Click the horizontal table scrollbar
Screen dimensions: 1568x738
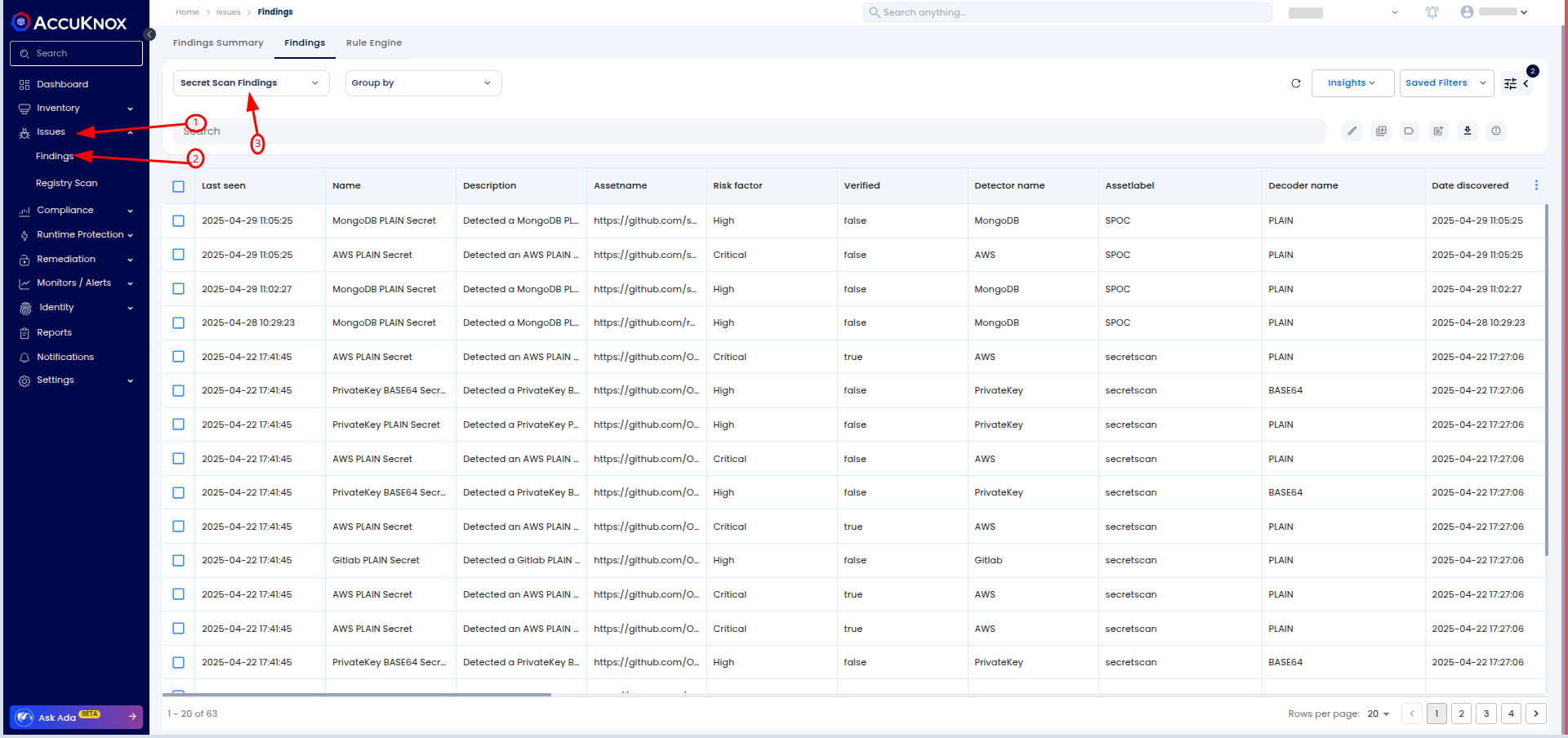click(x=357, y=695)
